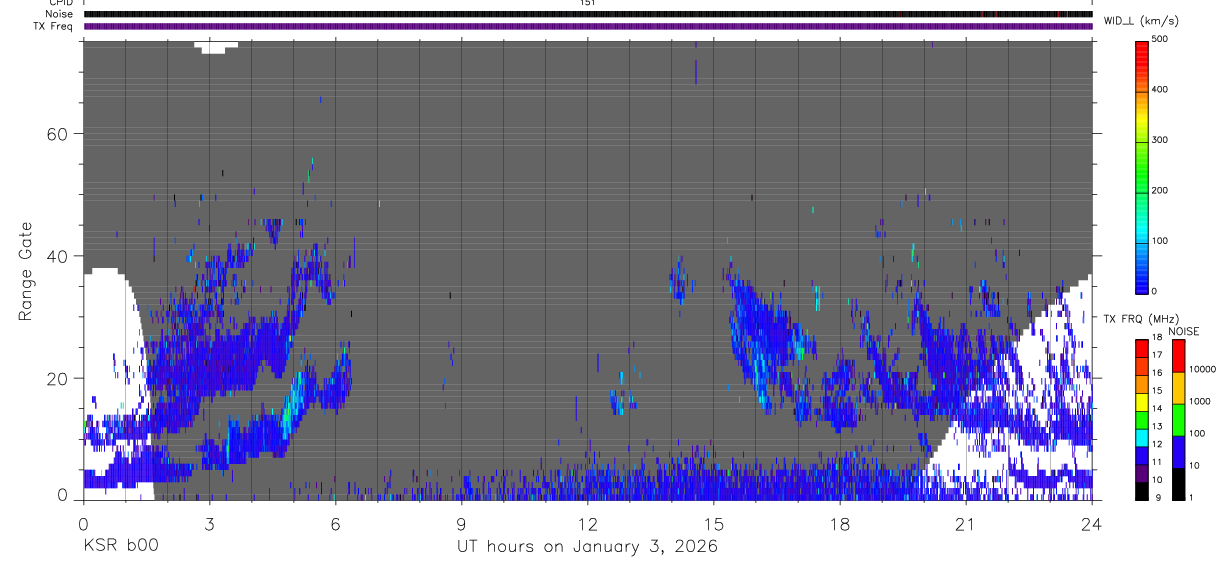Click the '20' tick on the Range Gate axis
Viewport: 1228px width, 567px height.
(x=56, y=378)
